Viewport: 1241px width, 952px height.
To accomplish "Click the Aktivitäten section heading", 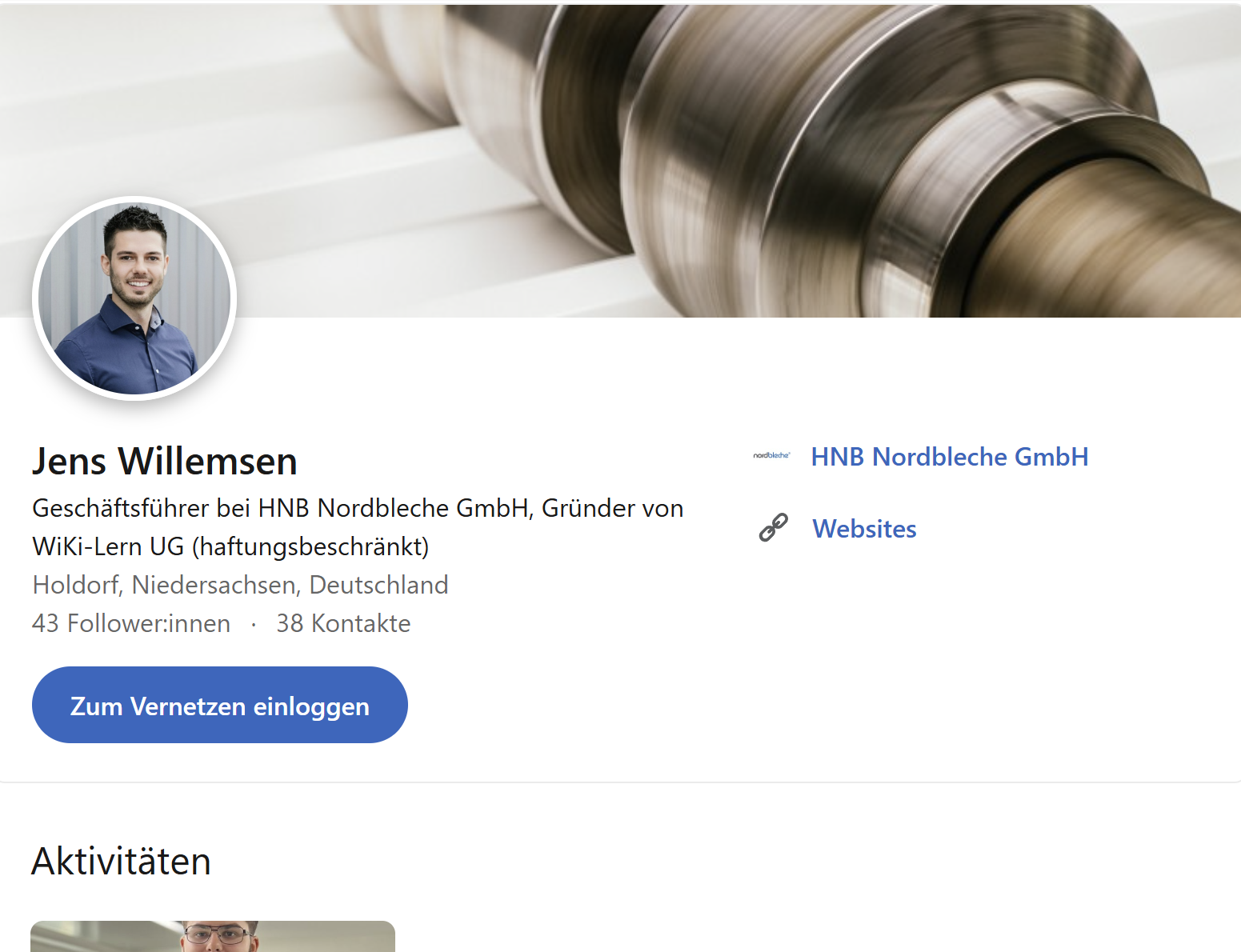I will coord(121,861).
